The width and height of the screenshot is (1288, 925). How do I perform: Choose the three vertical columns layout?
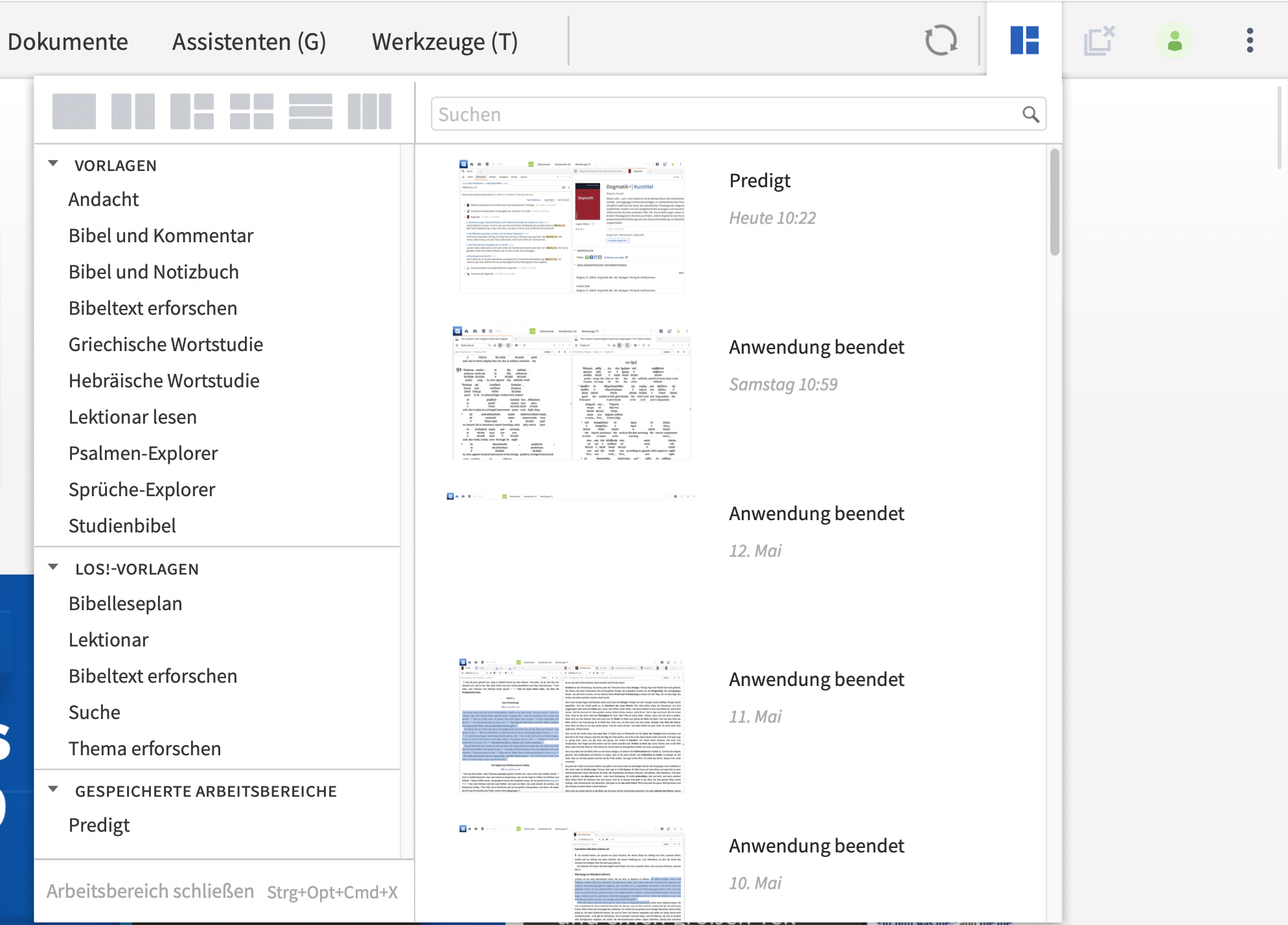[369, 111]
